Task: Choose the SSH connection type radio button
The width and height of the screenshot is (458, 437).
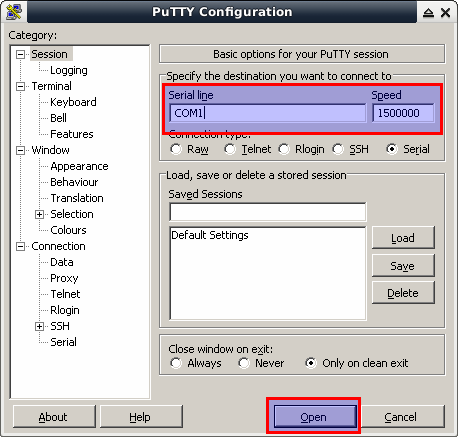Action: (x=338, y=149)
